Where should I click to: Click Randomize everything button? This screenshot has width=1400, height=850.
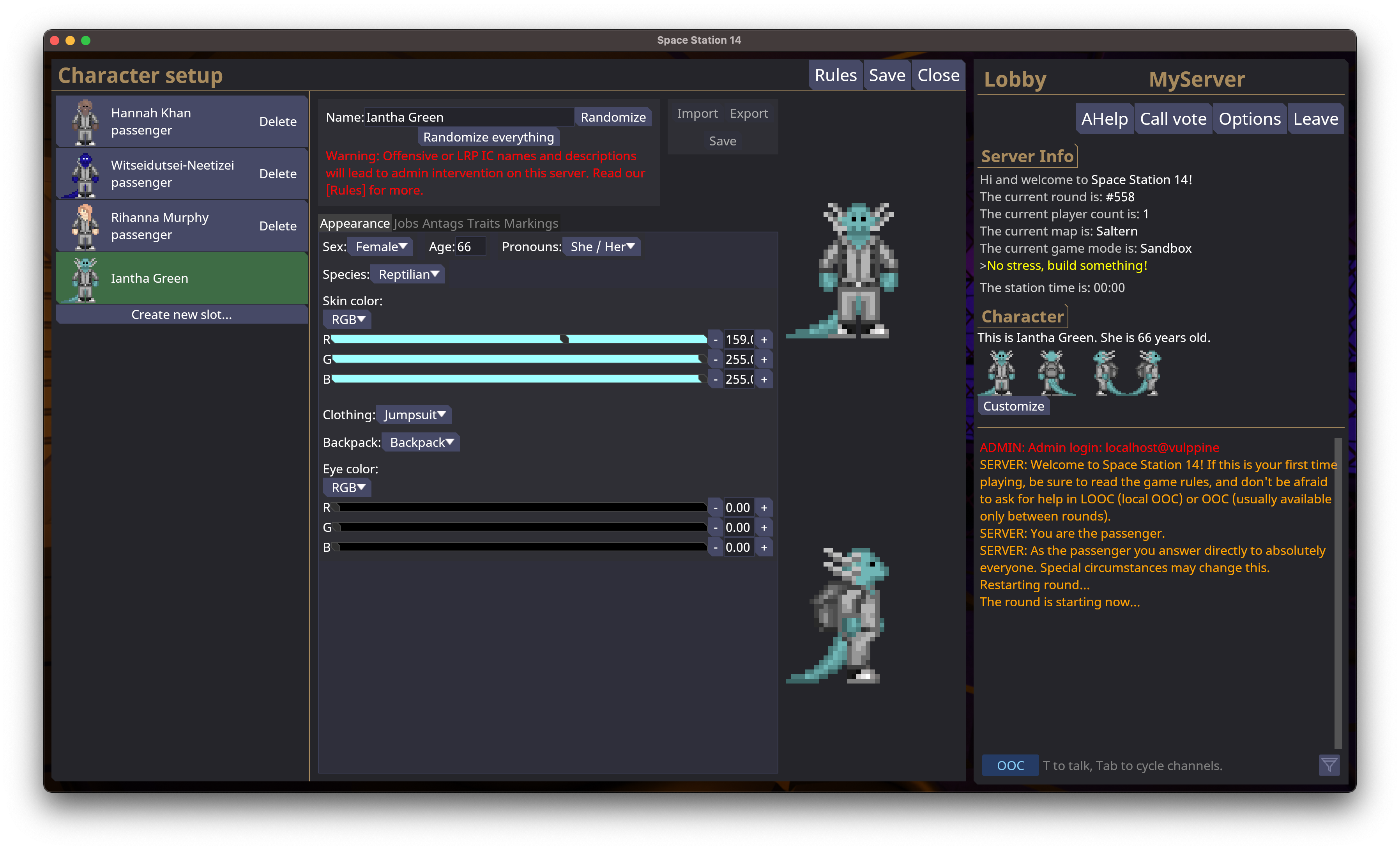click(488, 137)
